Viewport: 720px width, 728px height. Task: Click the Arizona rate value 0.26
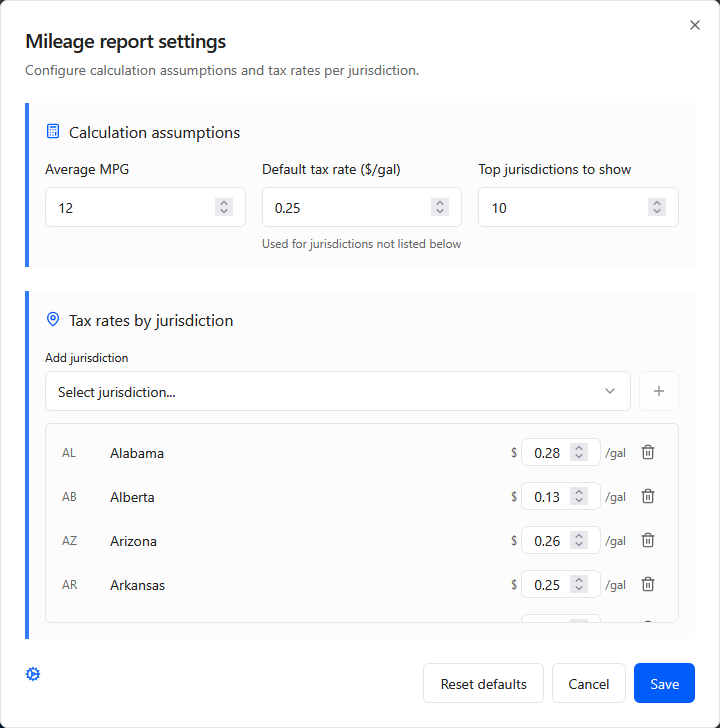pyautogui.click(x=547, y=541)
